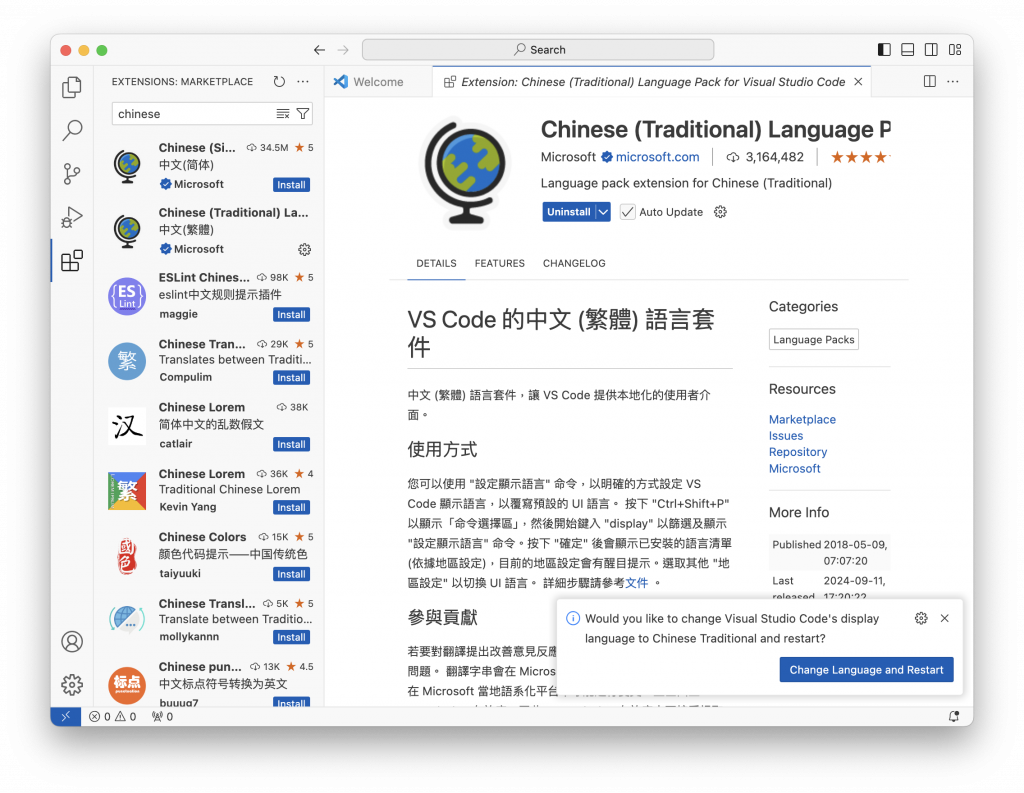Viewport: 1024px width, 793px height.
Task: Switch to the FEATURES tab
Action: [x=500, y=263]
